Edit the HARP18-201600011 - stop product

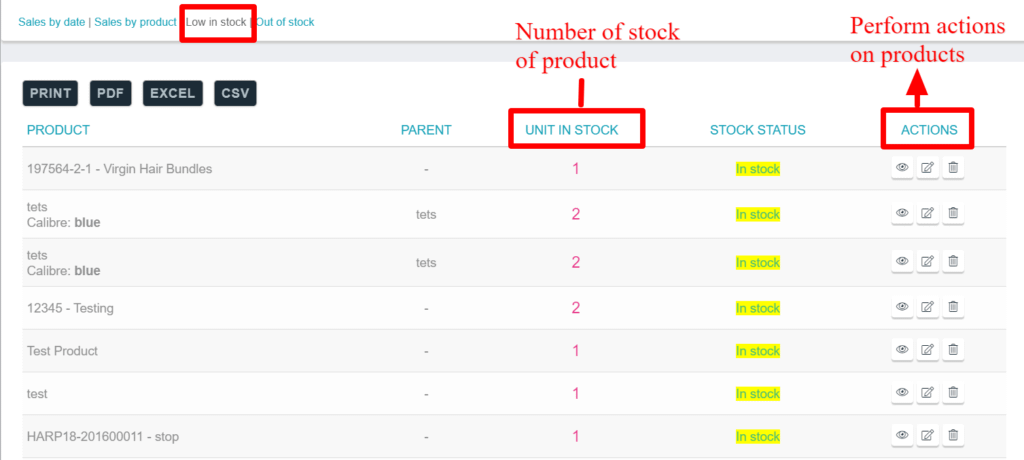point(927,436)
